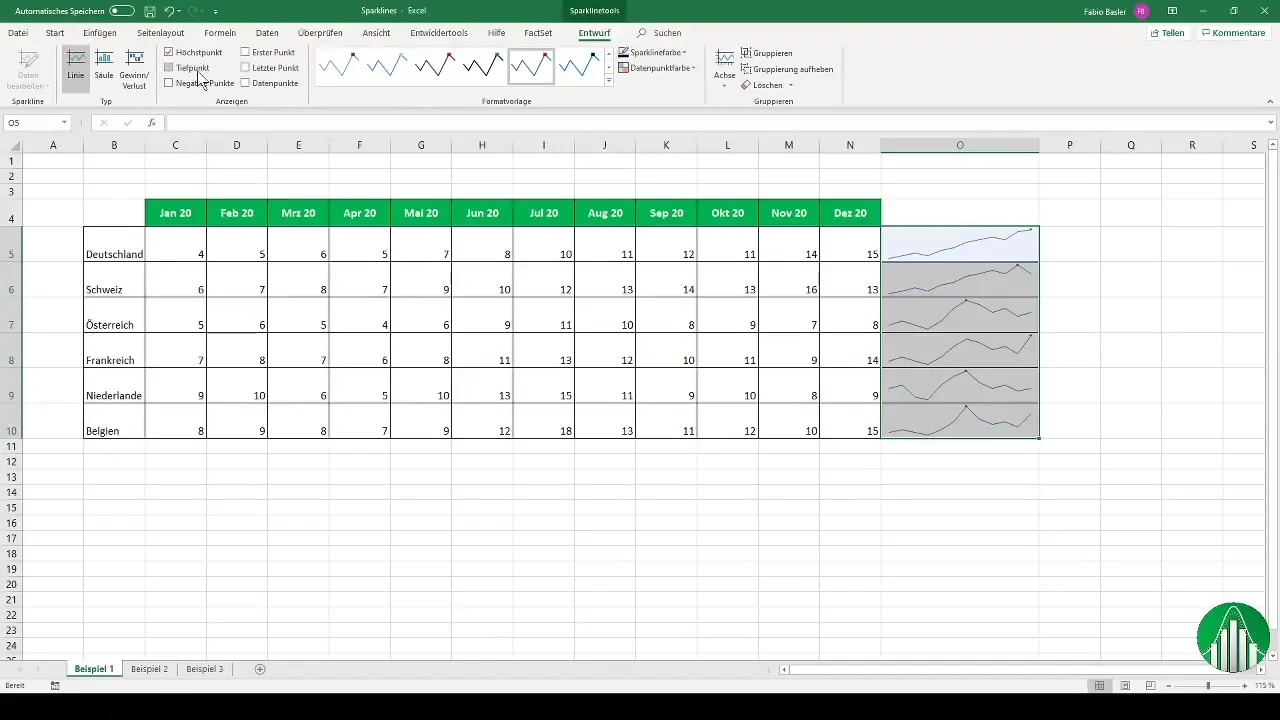Click the insert function fx icon

click(152, 122)
